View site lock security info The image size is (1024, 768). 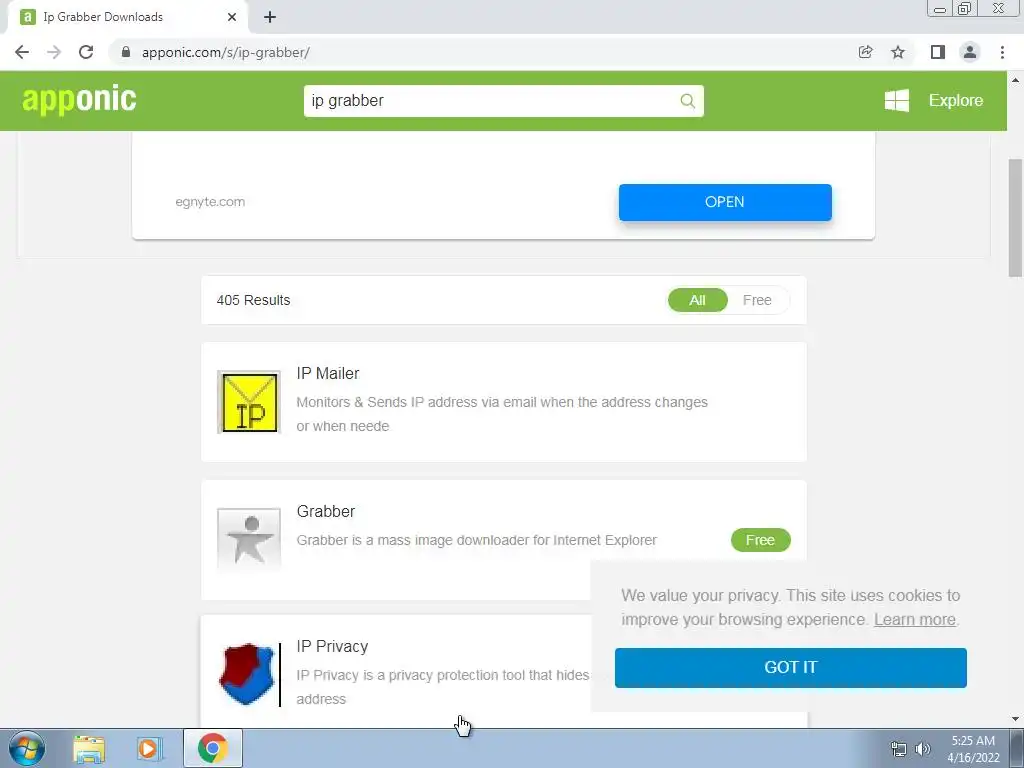click(126, 52)
